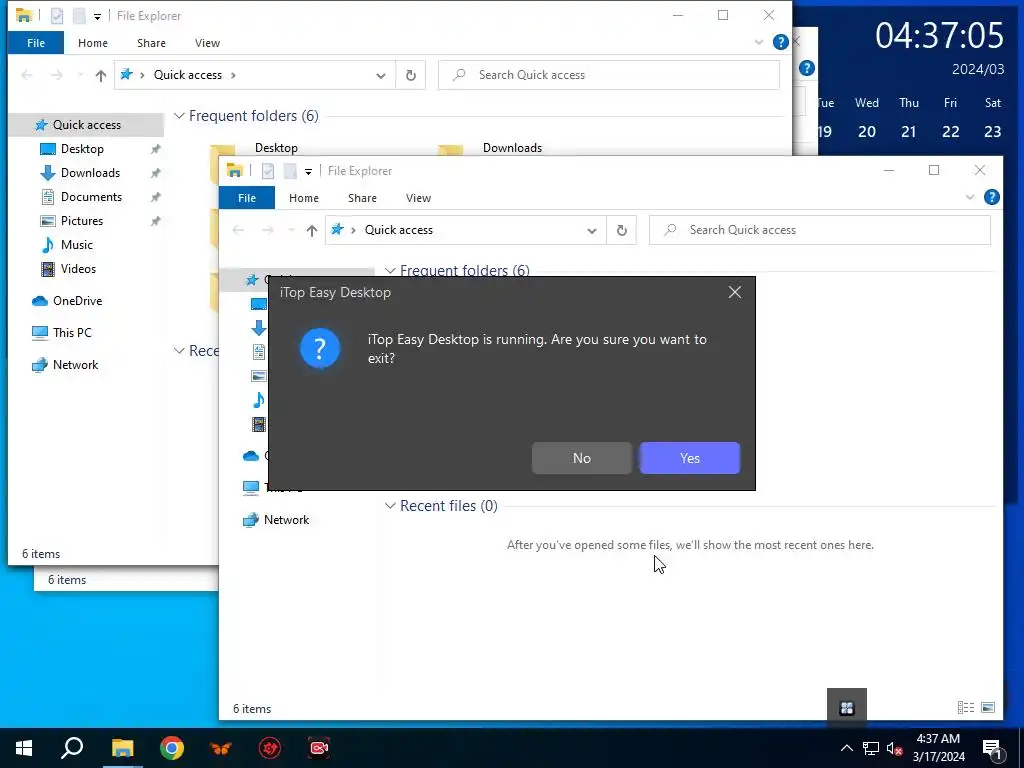This screenshot has width=1024, height=768.
Task: Select Documents in back Explorer sidebar
Action: point(91,197)
